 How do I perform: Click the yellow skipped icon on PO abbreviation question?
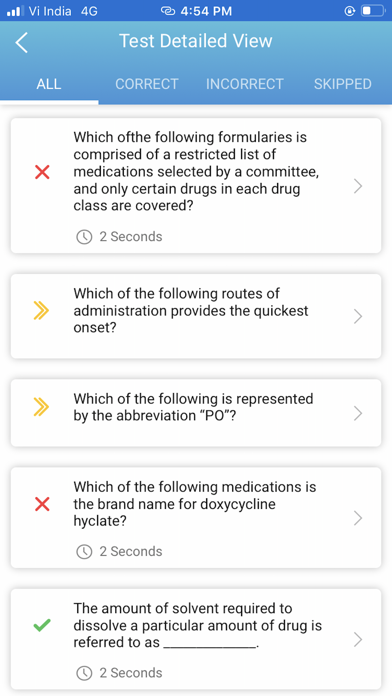coord(41,407)
